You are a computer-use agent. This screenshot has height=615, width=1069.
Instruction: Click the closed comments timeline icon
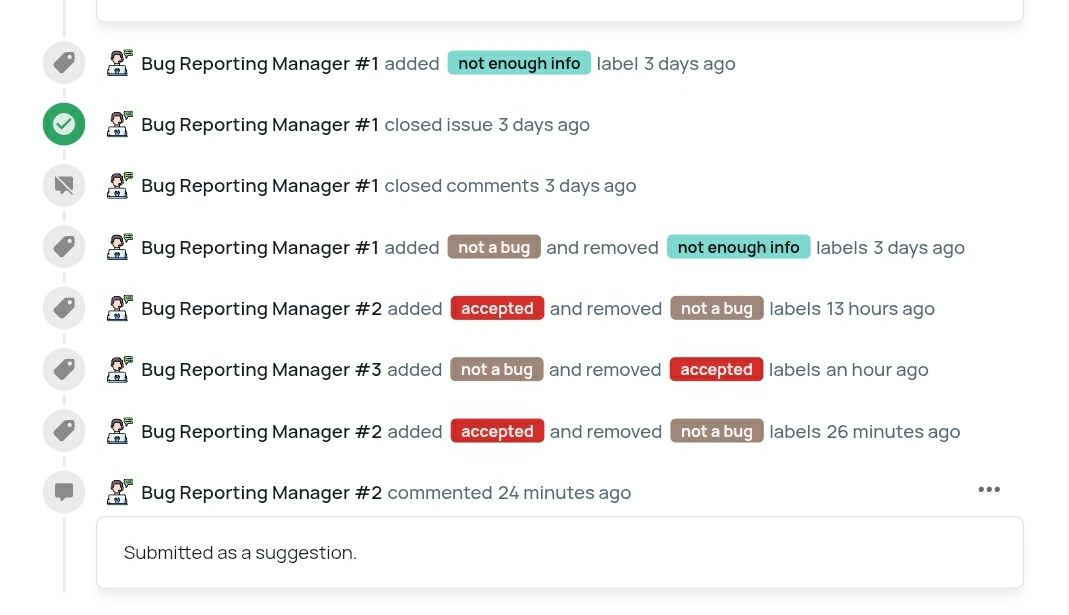pyautogui.click(x=64, y=185)
